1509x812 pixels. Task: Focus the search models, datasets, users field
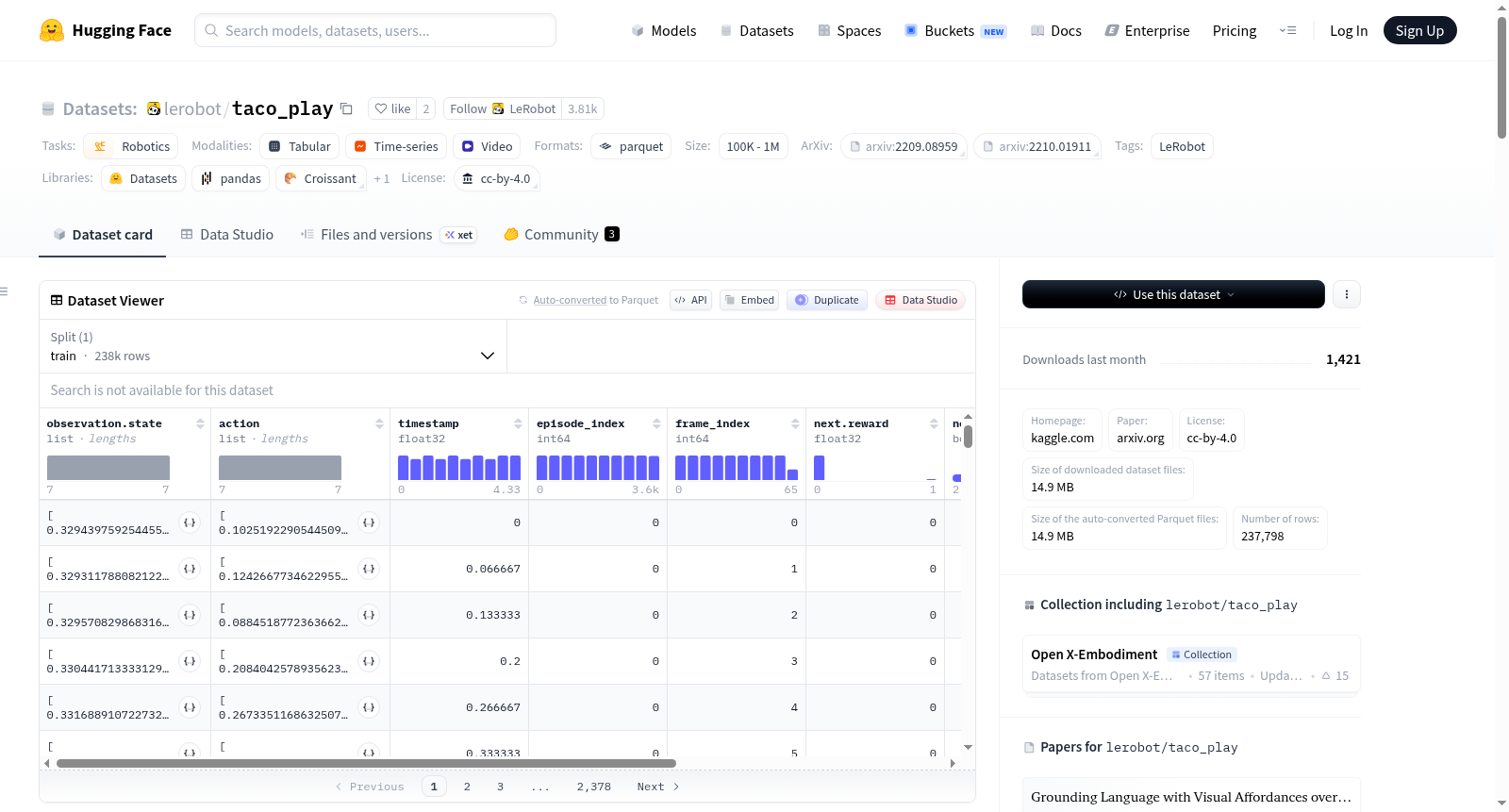click(x=375, y=30)
